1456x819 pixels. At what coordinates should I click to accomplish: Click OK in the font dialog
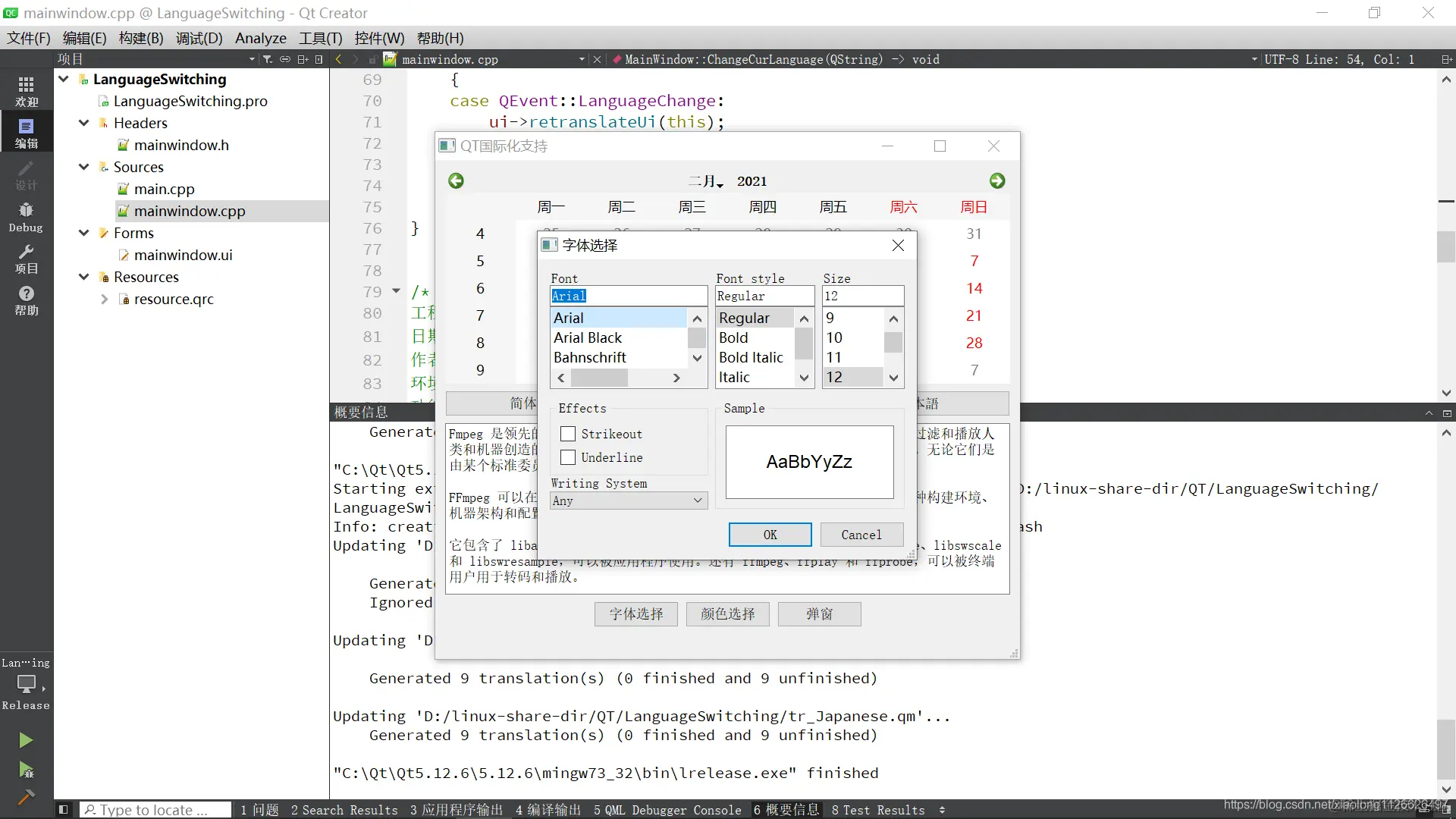[770, 535]
